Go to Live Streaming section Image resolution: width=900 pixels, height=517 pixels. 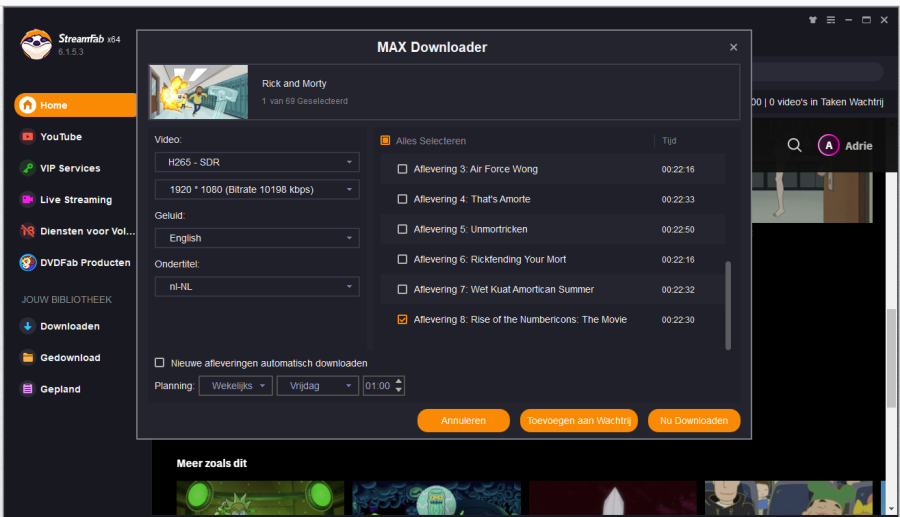[x=75, y=200]
